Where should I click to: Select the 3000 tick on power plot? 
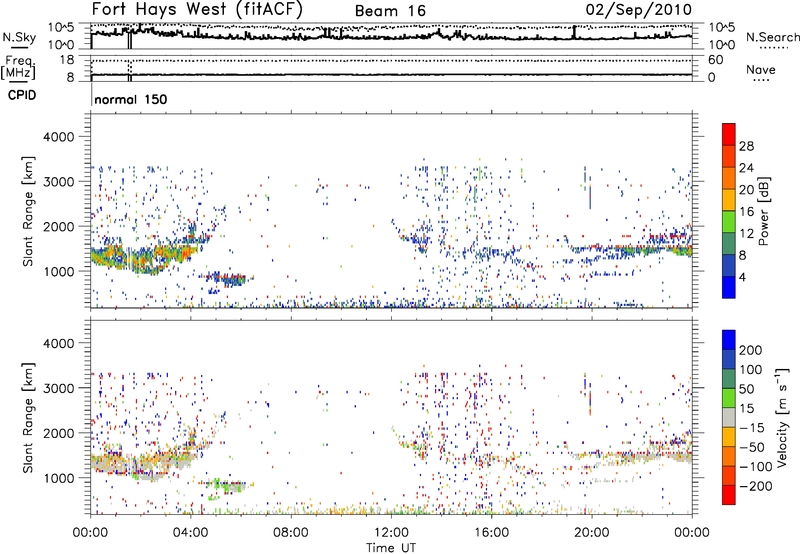pos(58,182)
